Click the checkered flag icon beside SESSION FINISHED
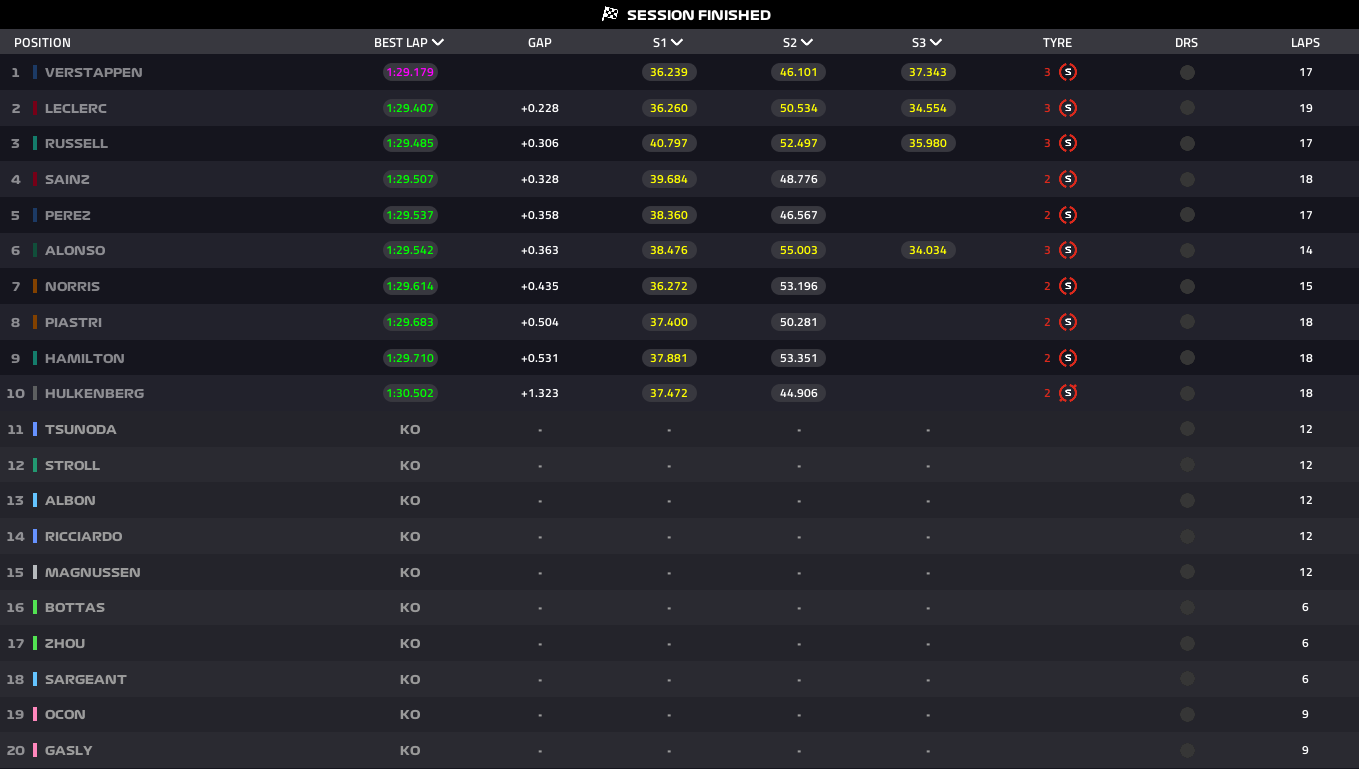Image resolution: width=1359 pixels, height=769 pixels. click(611, 14)
